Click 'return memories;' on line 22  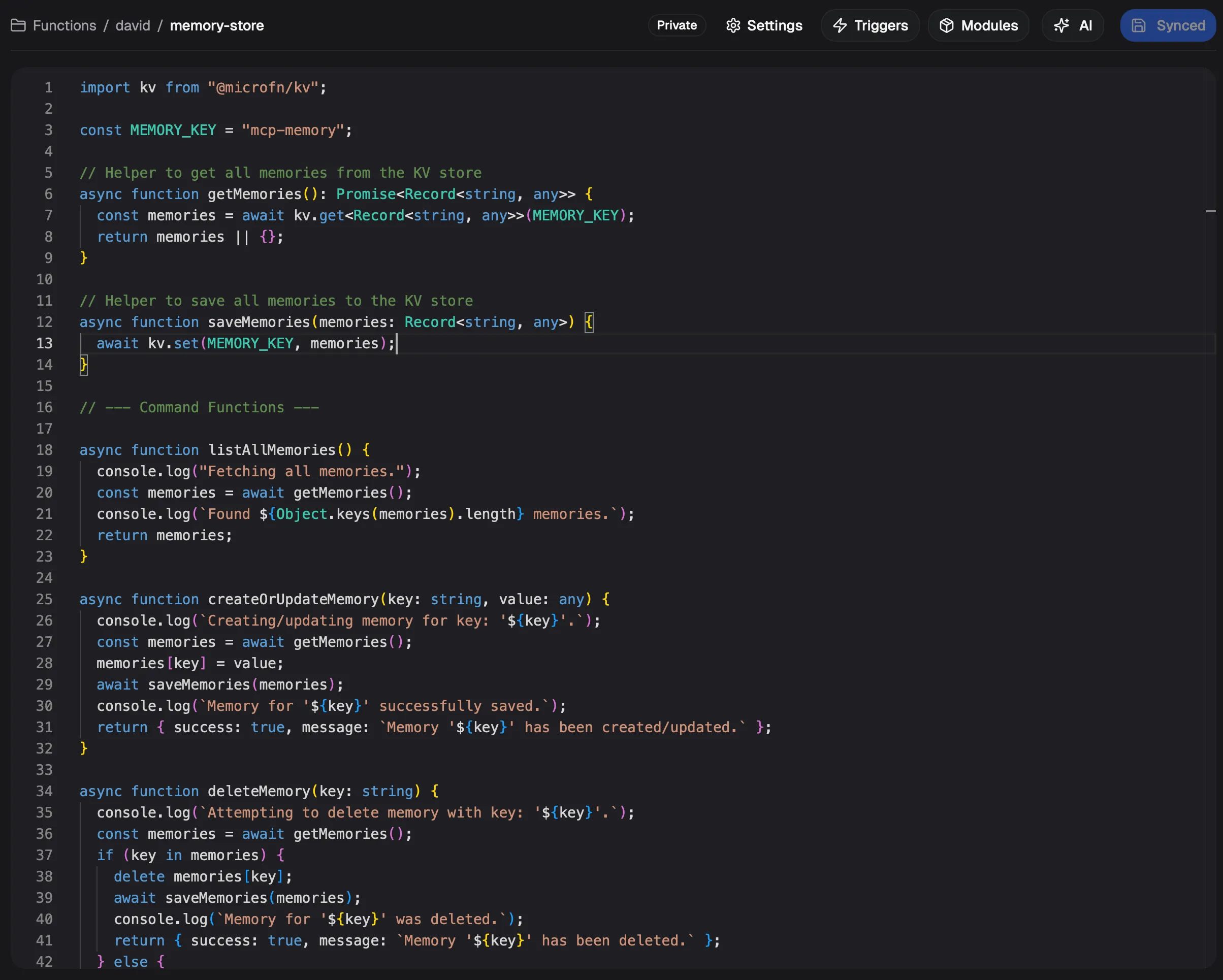(165, 535)
